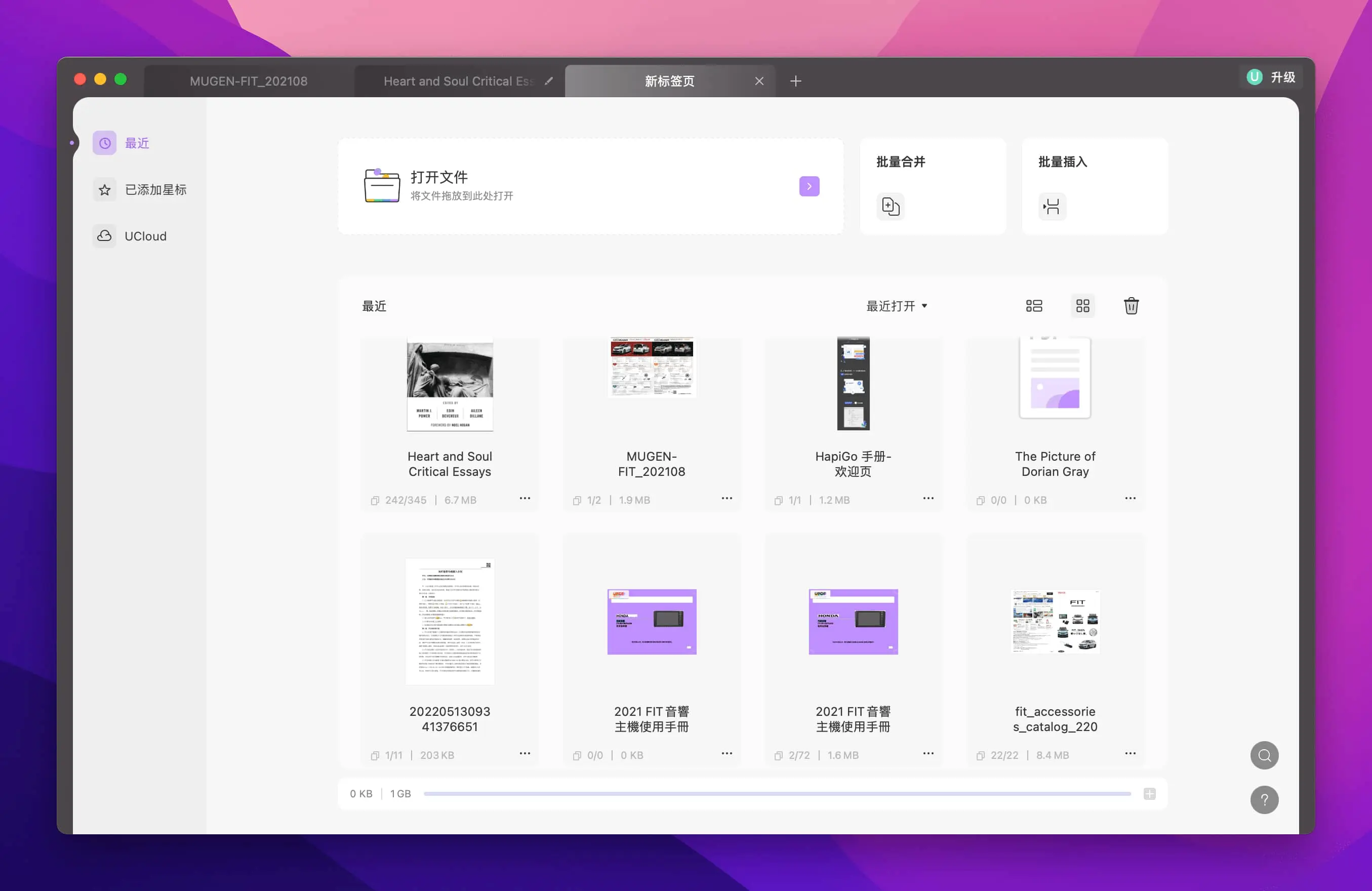
Task: Add a new tab with plus button
Action: pyautogui.click(x=795, y=82)
